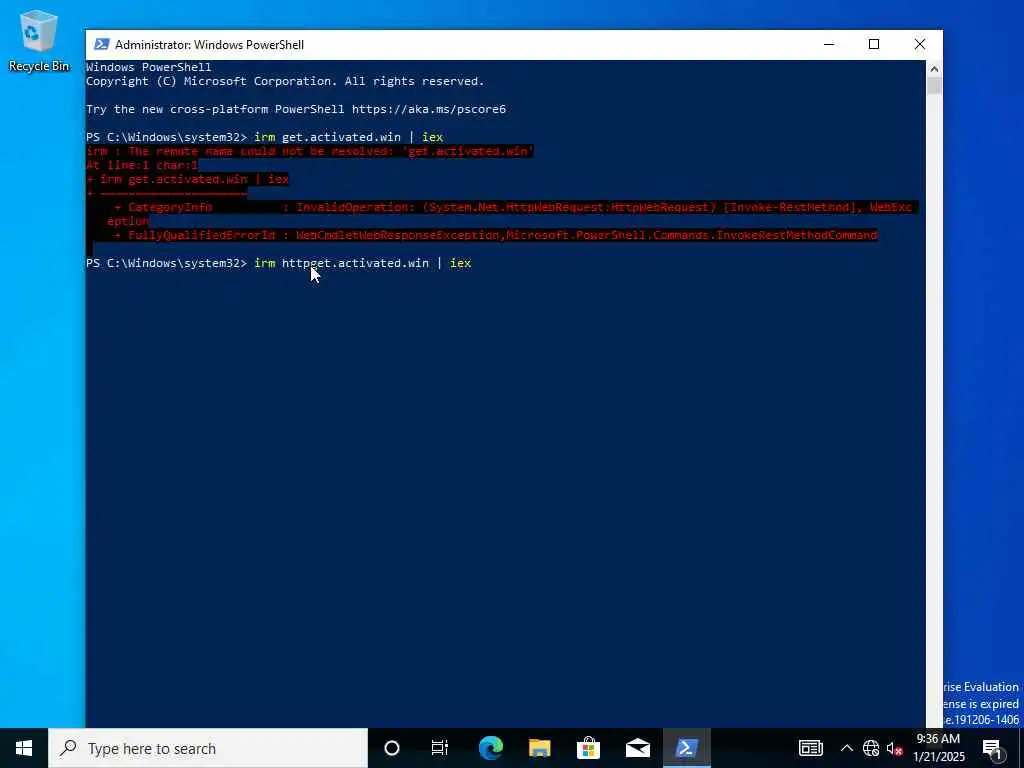
Task: Click 'httpget.activated.win' in current command
Action: (x=355, y=263)
